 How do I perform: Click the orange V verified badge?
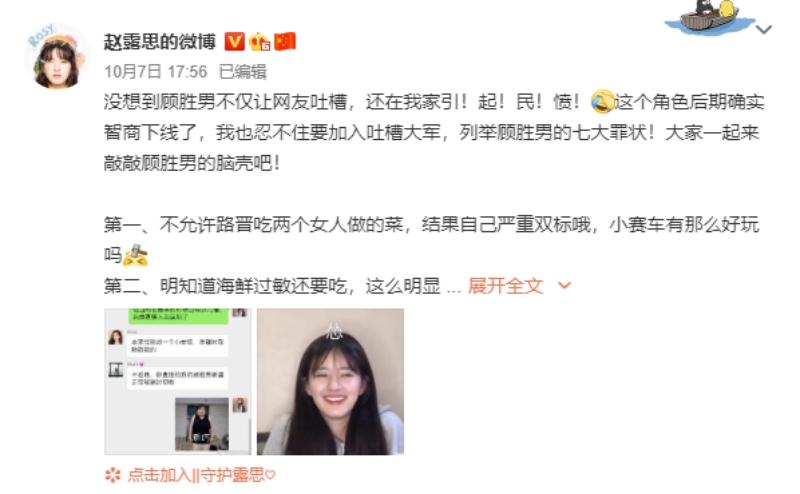coord(234,41)
